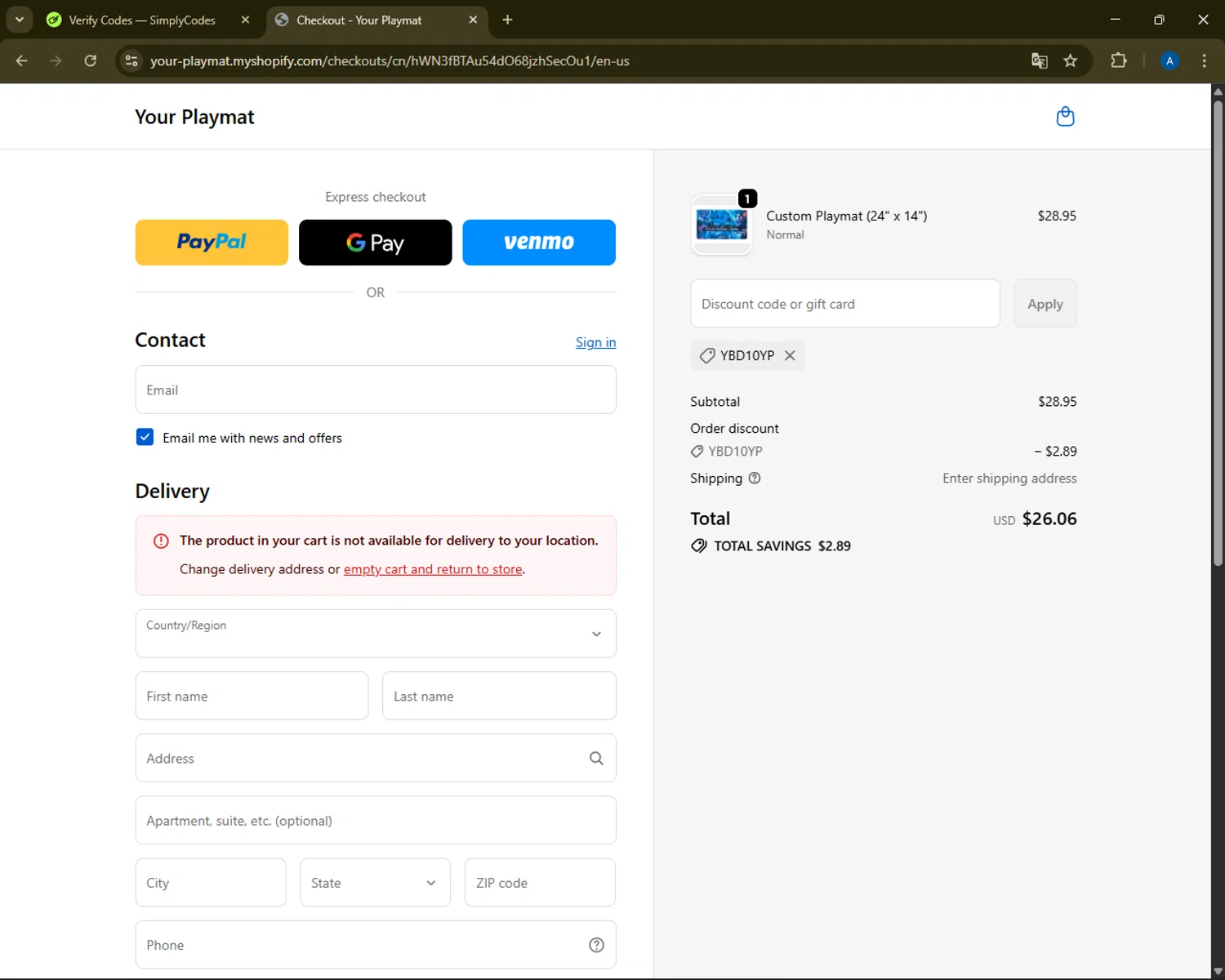Pay with Google Pay button

pos(376,243)
